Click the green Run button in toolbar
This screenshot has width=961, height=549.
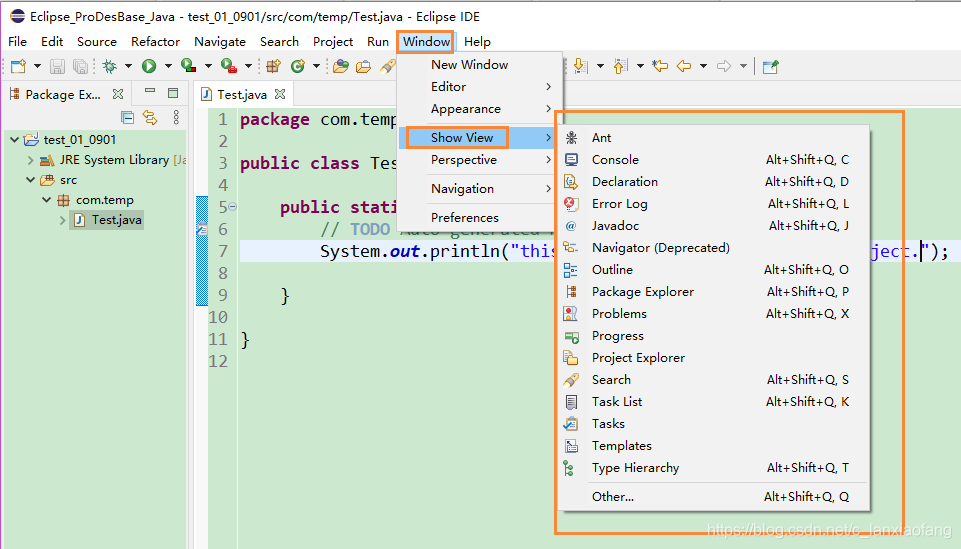pos(149,66)
